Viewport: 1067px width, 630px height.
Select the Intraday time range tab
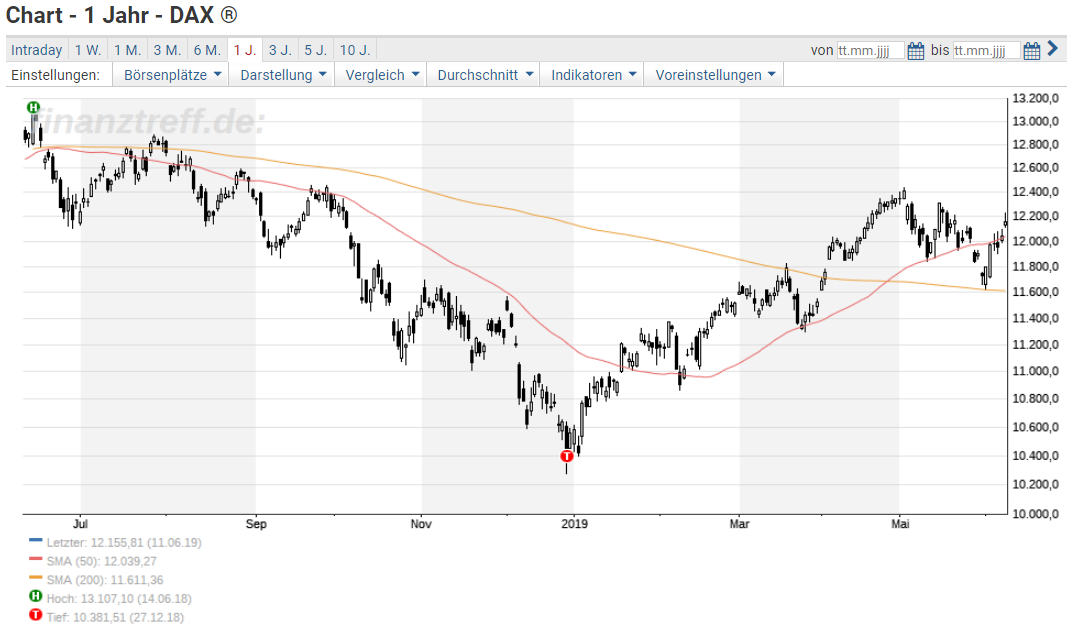37,50
